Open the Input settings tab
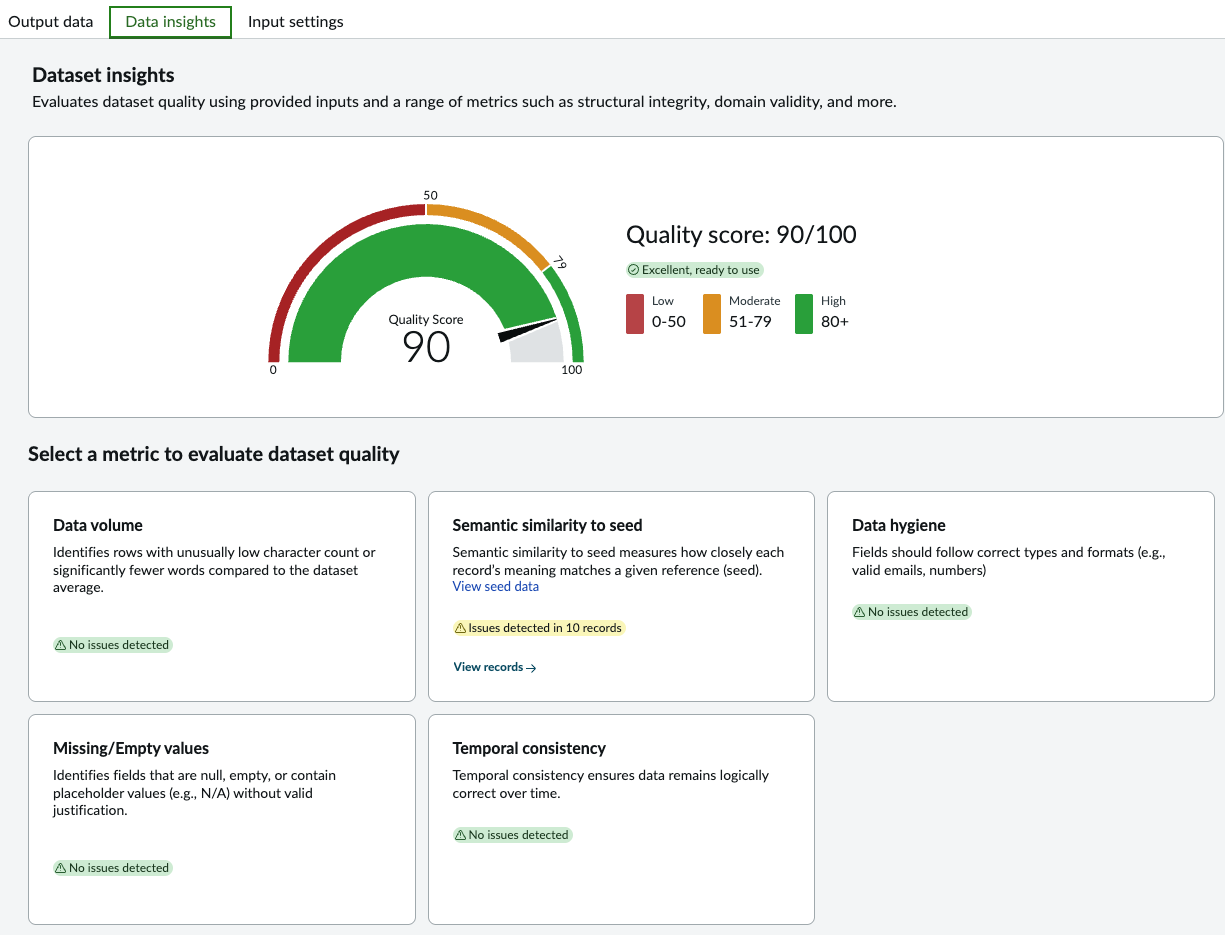The image size is (1225, 935). tap(296, 21)
